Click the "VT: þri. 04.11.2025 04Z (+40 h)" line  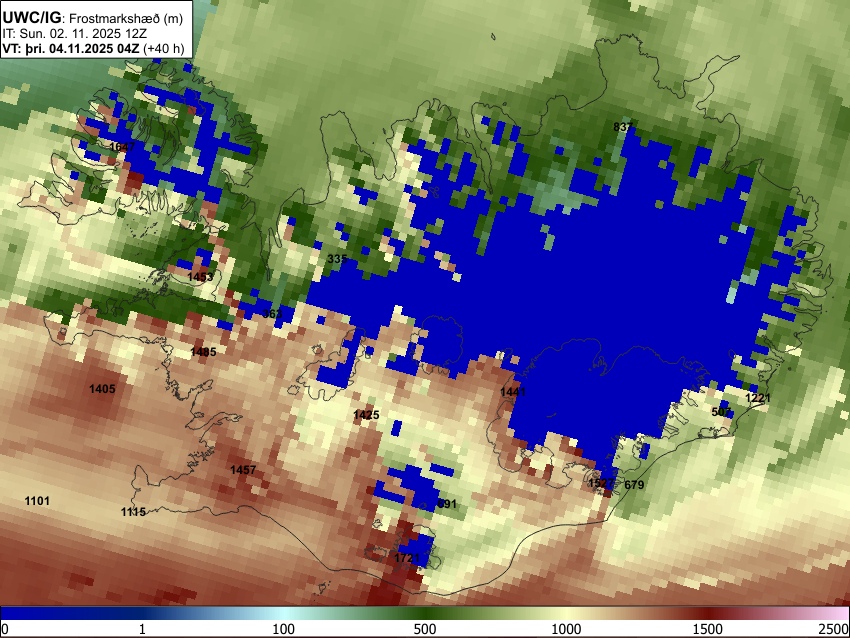click(x=93, y=48)
